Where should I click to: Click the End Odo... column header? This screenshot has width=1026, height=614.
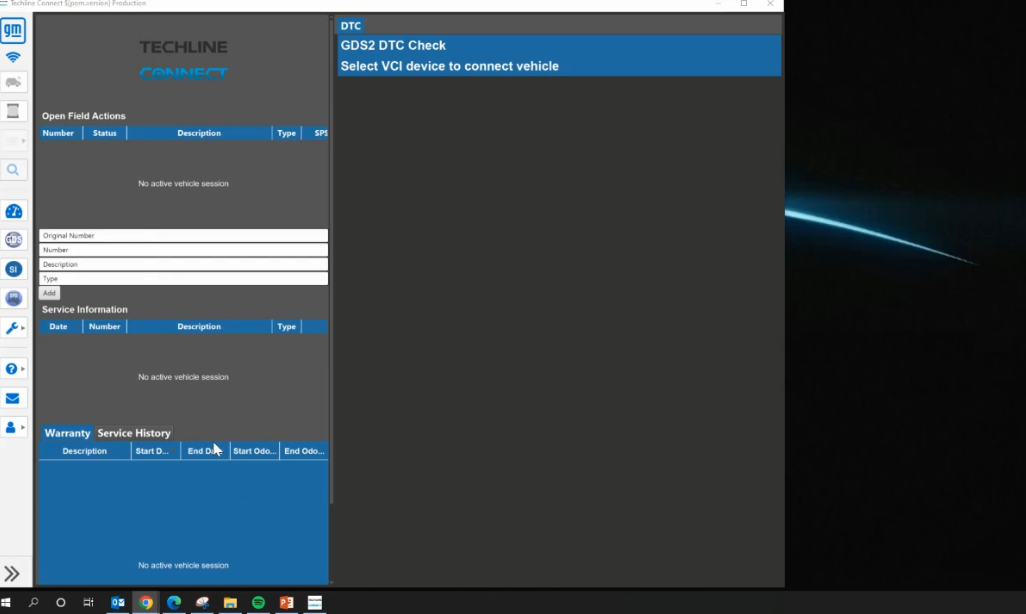pyautogui.click(x=304, y=451)
